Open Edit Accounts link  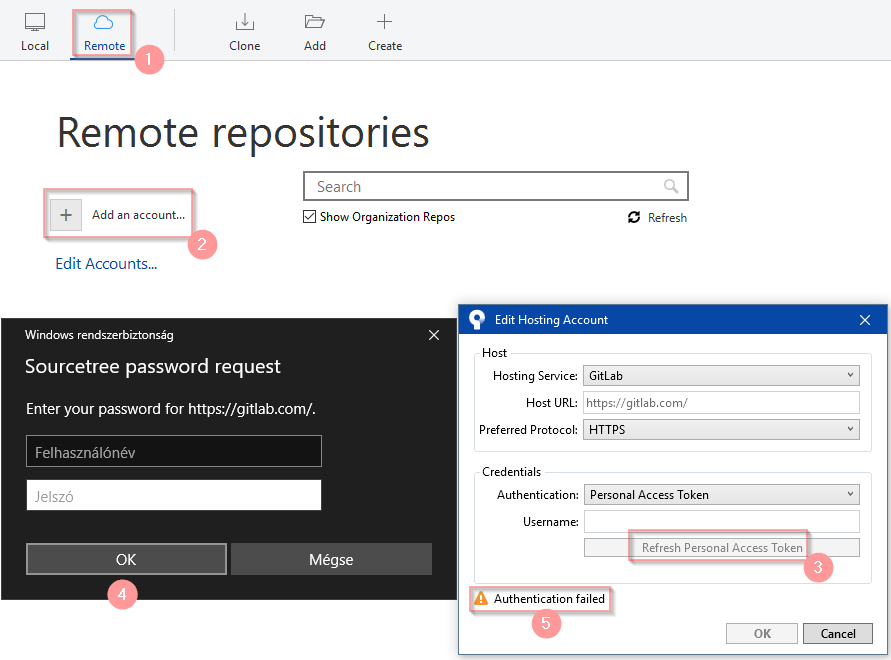[x=105, y=263]
